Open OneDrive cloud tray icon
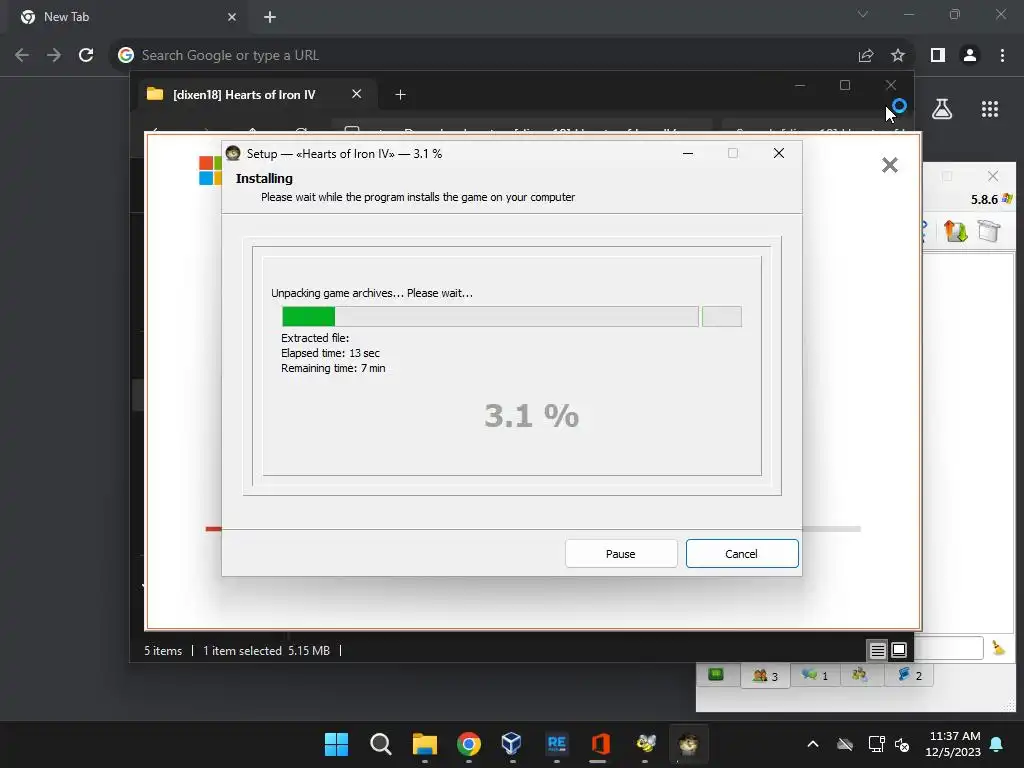This screenshot has height=768, width=1024. coord(845,744)
